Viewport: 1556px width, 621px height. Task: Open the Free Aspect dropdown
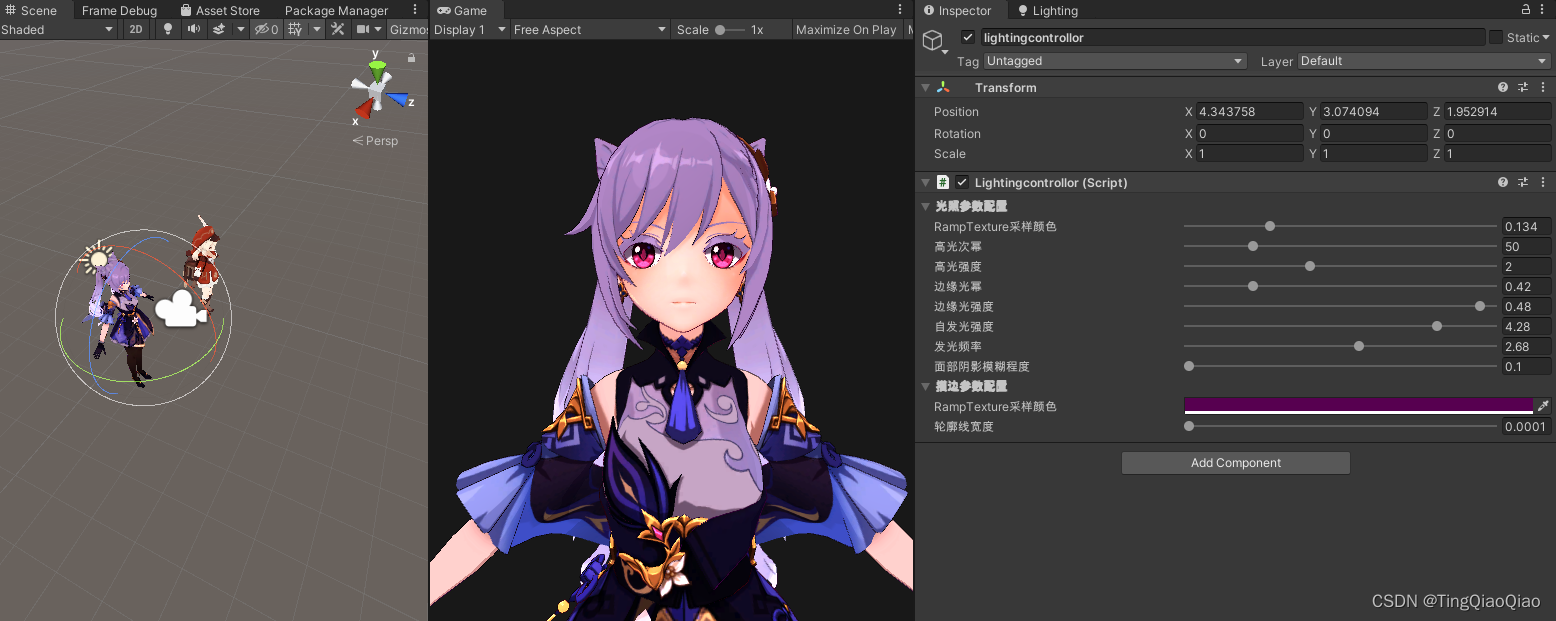click(x=589, y=30)
